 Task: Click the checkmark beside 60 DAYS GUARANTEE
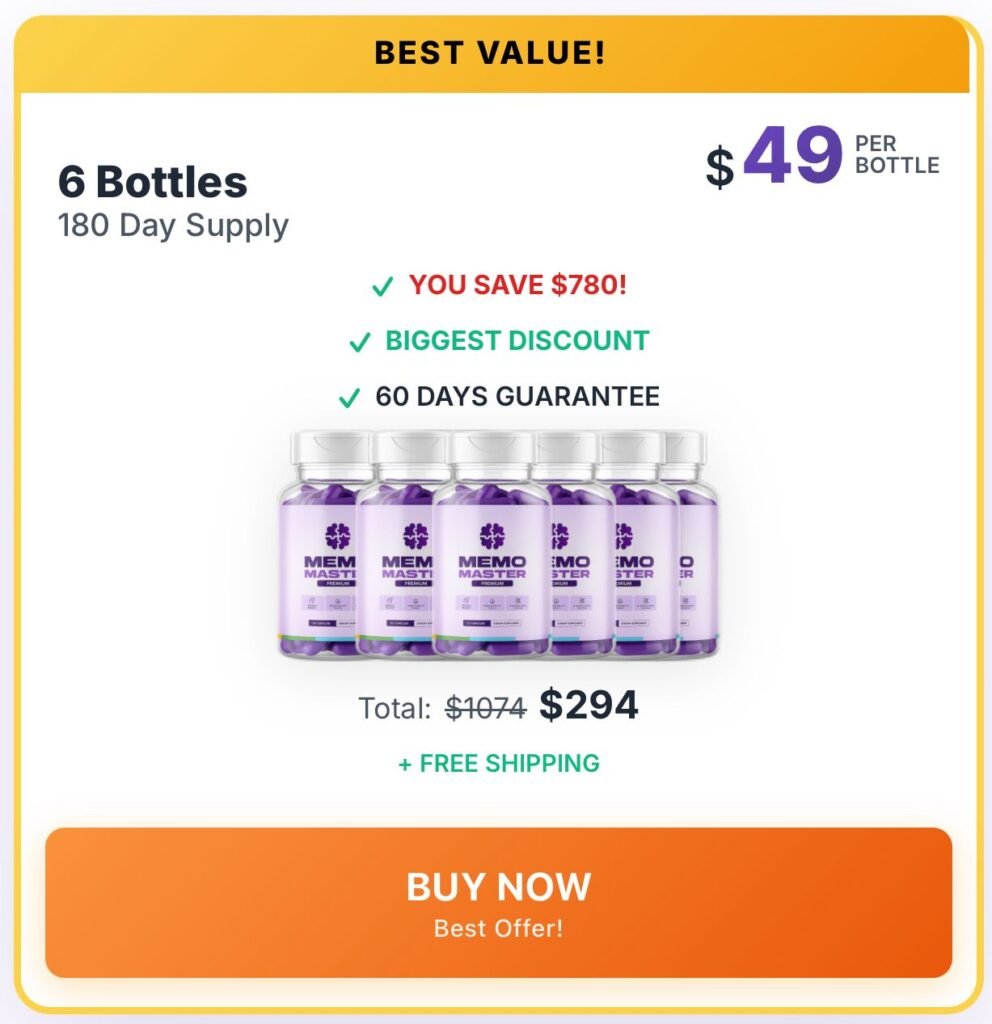coord(350,399)
